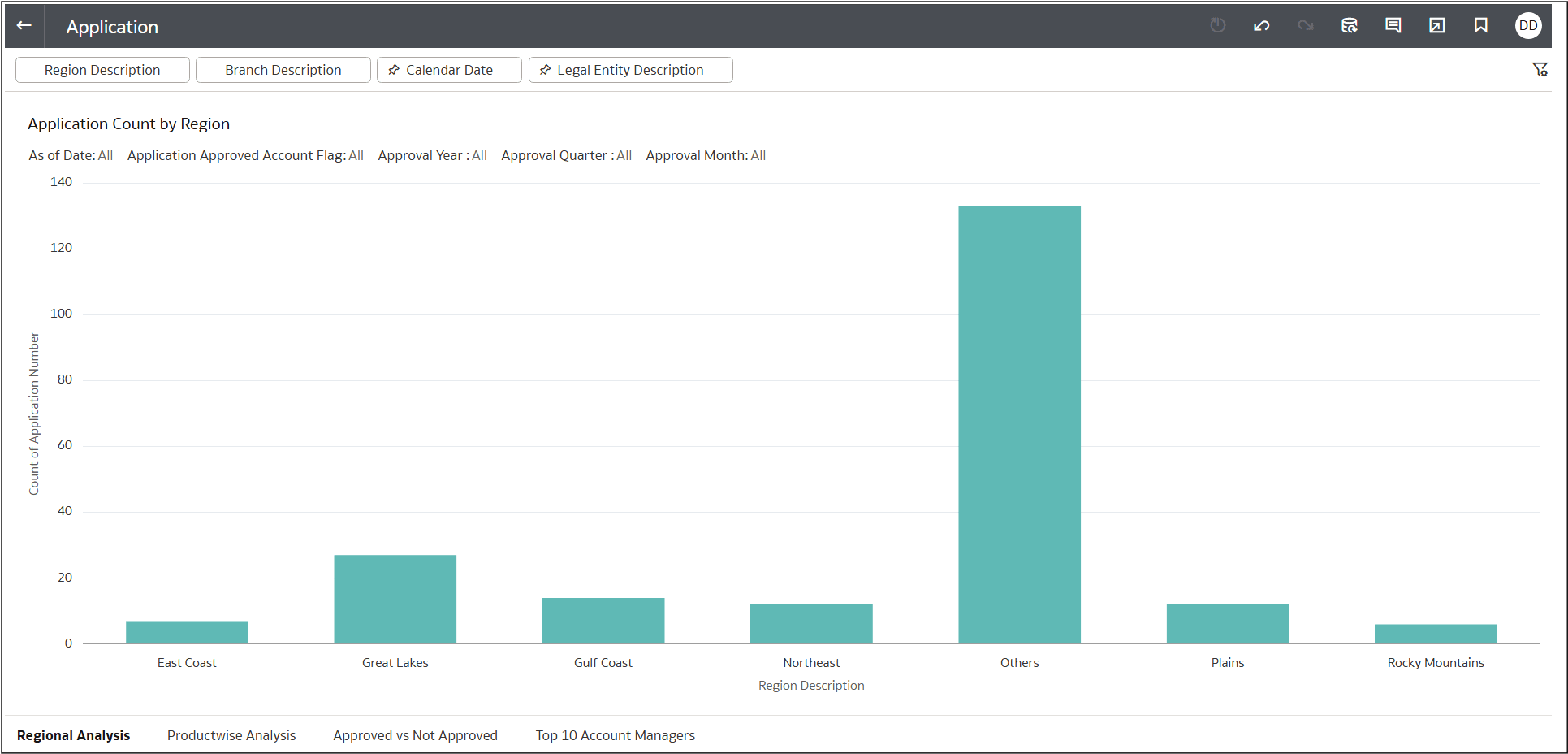The height and width of the screenshot is (754, 1568).
Task: Switch to the Regional Analysis tab
Action: 73,735
